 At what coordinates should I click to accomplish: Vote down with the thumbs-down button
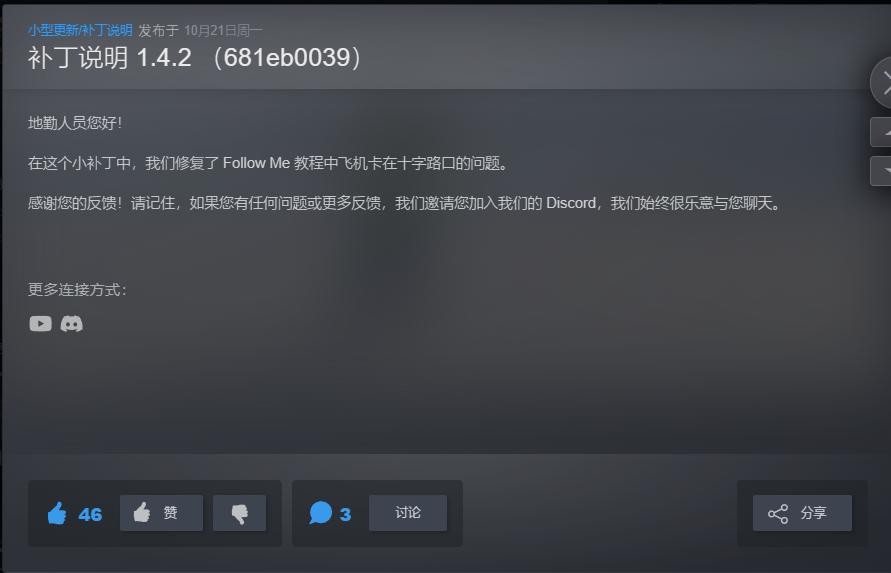(239, 513)
